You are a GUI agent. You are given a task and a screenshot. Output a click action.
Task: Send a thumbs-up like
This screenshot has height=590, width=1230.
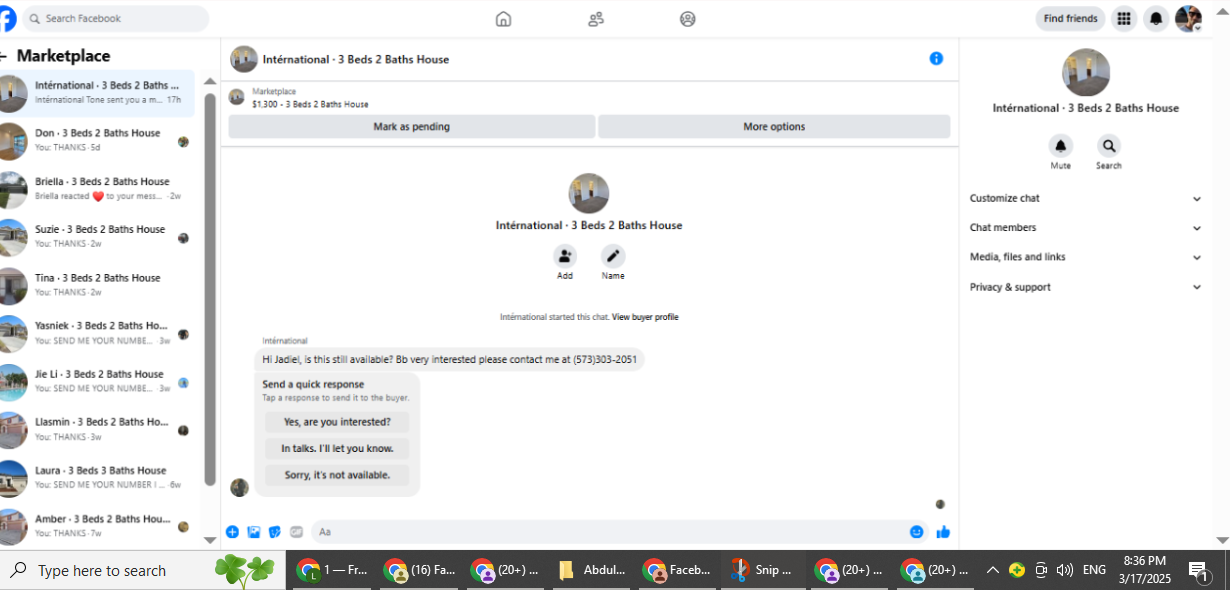[x=943, y=532]
